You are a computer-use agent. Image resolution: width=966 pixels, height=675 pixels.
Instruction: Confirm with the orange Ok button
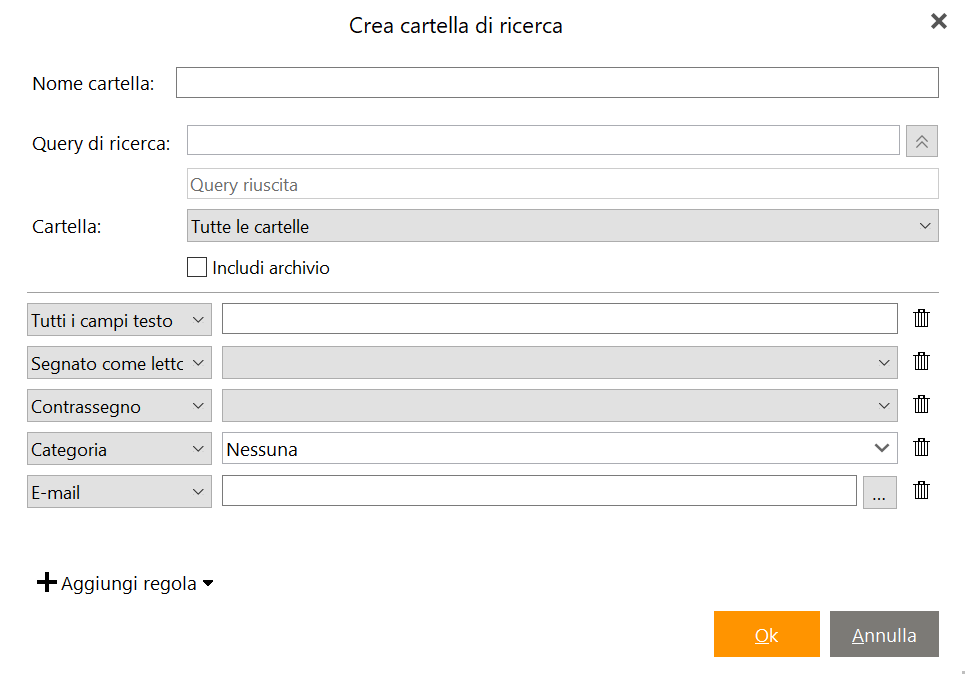click(x=766, y=634)
